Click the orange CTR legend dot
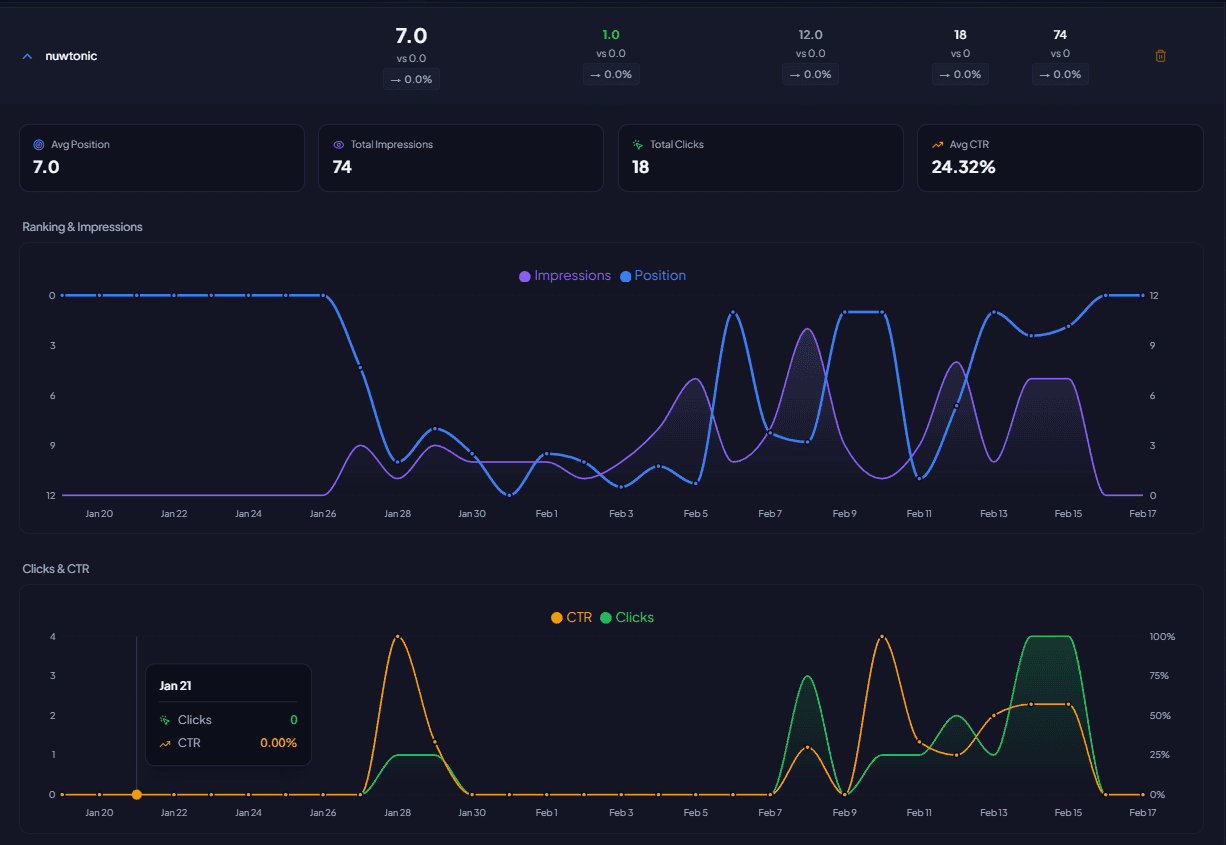The image size is (1226, 845). (x=556, y=617)
